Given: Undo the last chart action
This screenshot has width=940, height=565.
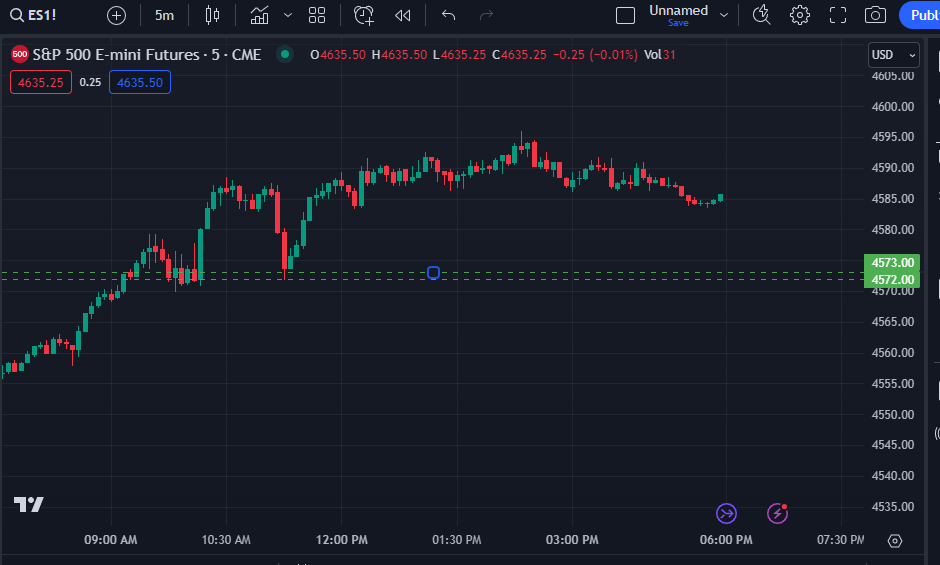Looking at the screenshot, I should point(448,16).
